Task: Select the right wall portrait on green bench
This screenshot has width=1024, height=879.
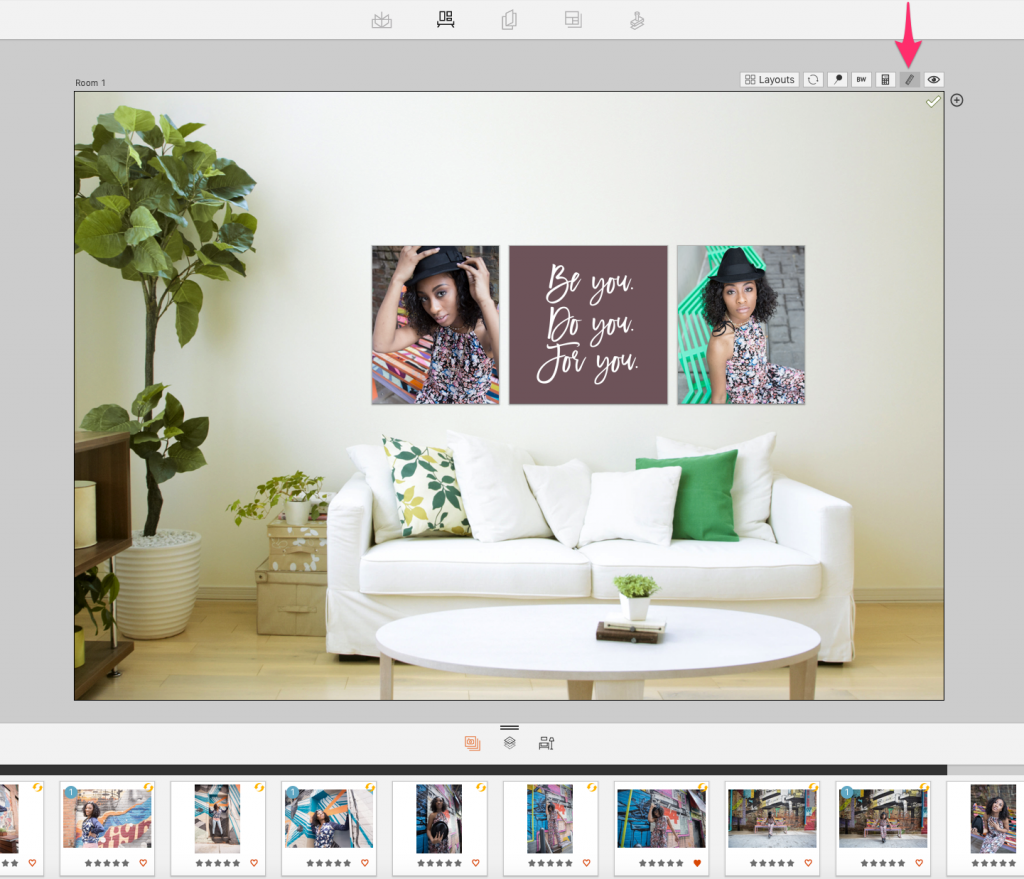Action: (x=741, y=325)
